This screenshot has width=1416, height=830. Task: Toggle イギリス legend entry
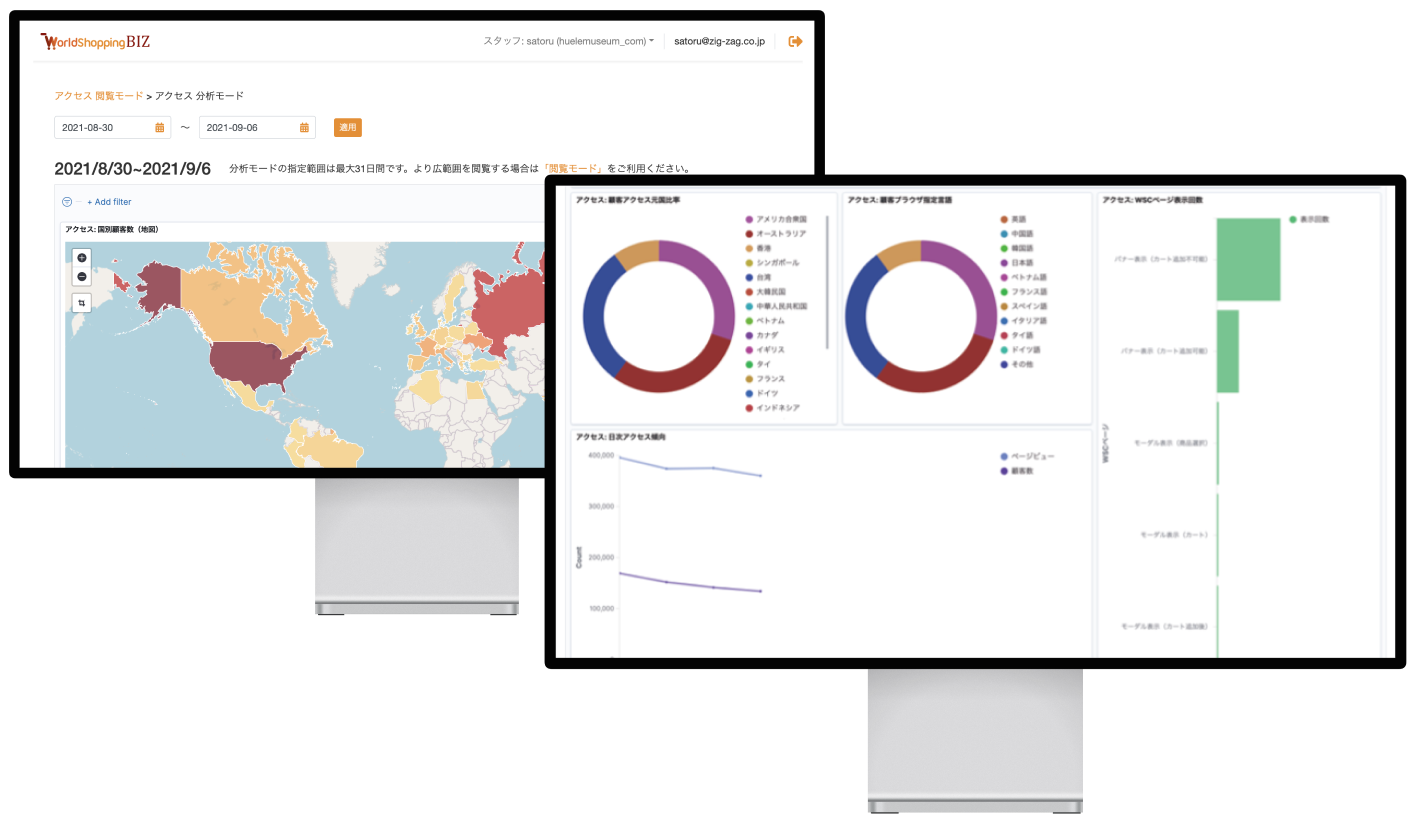tap(765, 350)
